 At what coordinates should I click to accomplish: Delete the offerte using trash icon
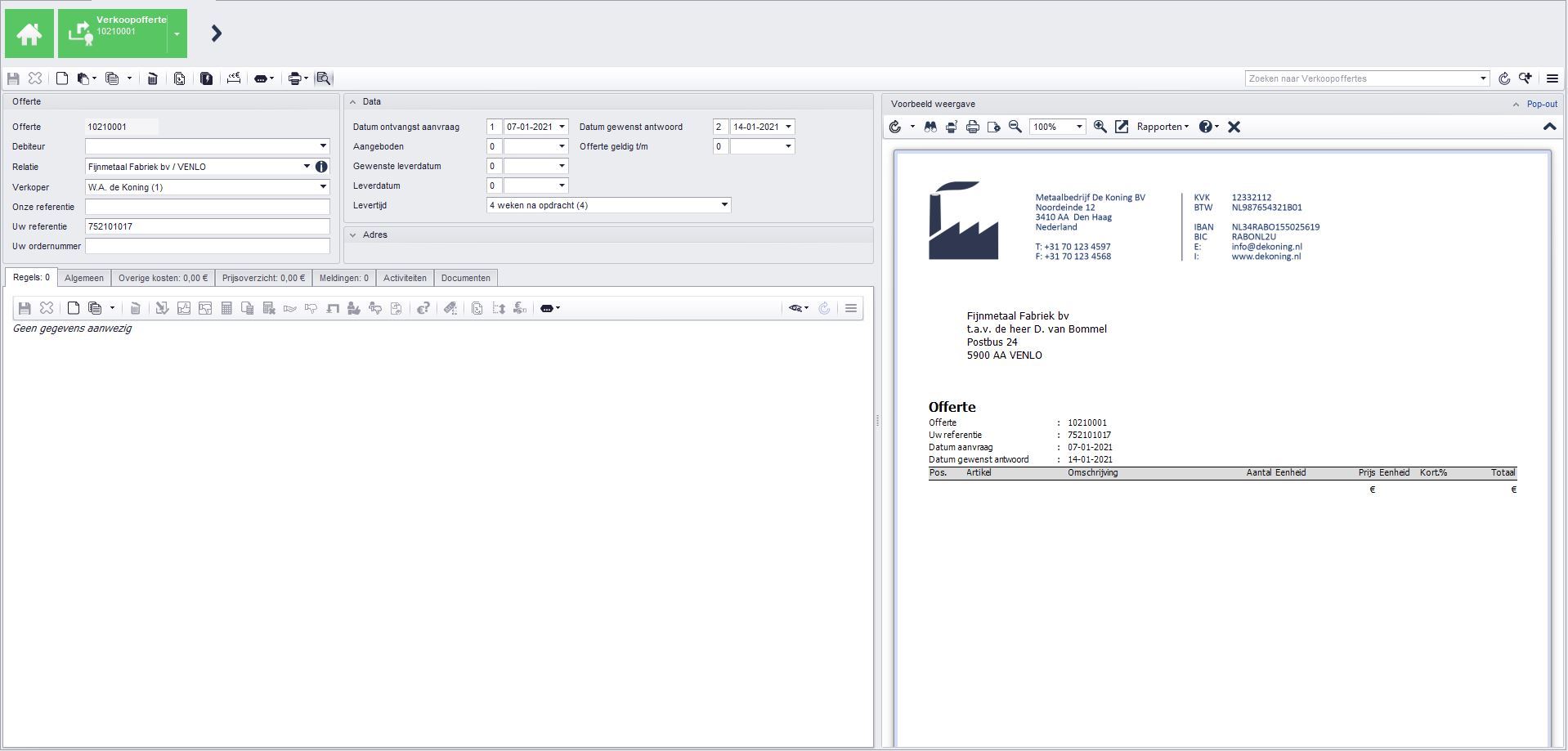[152, 78]
